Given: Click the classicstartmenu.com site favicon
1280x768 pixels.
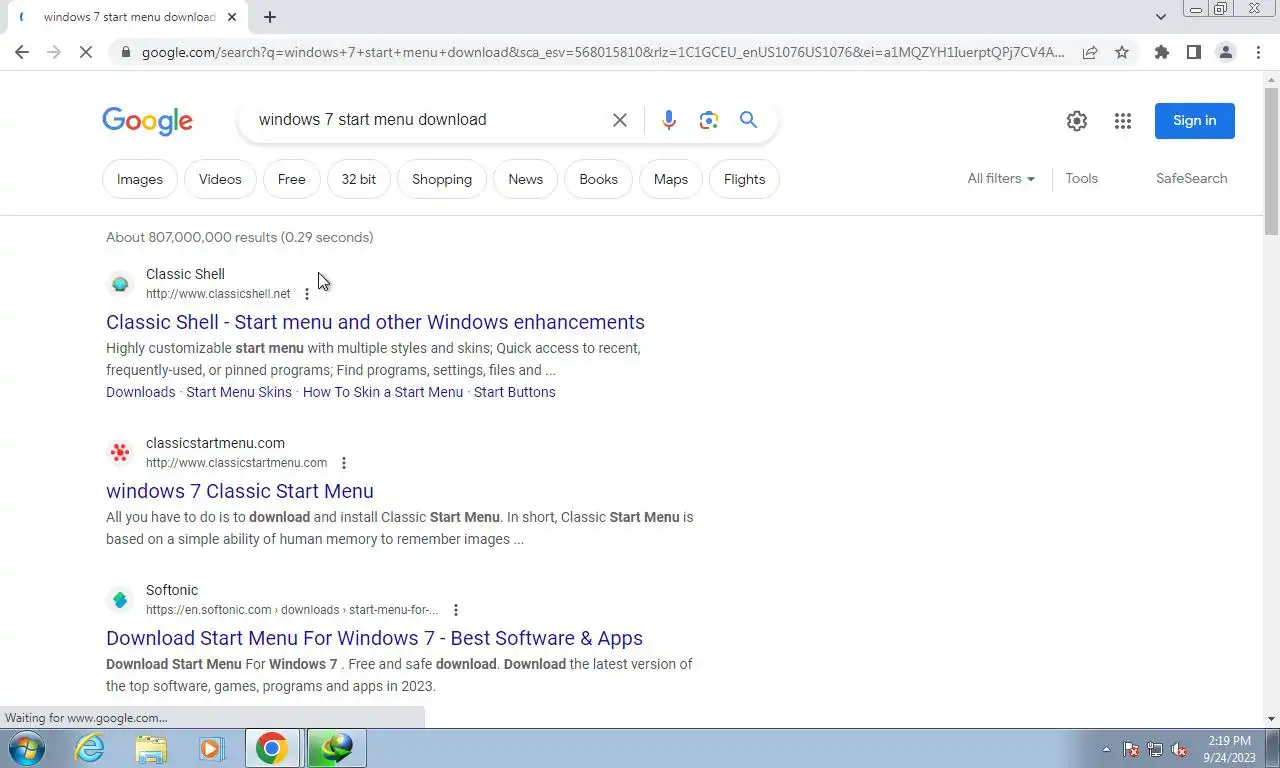Looking at the screenshot, I should pyautogui.click(x=120, y=453).
